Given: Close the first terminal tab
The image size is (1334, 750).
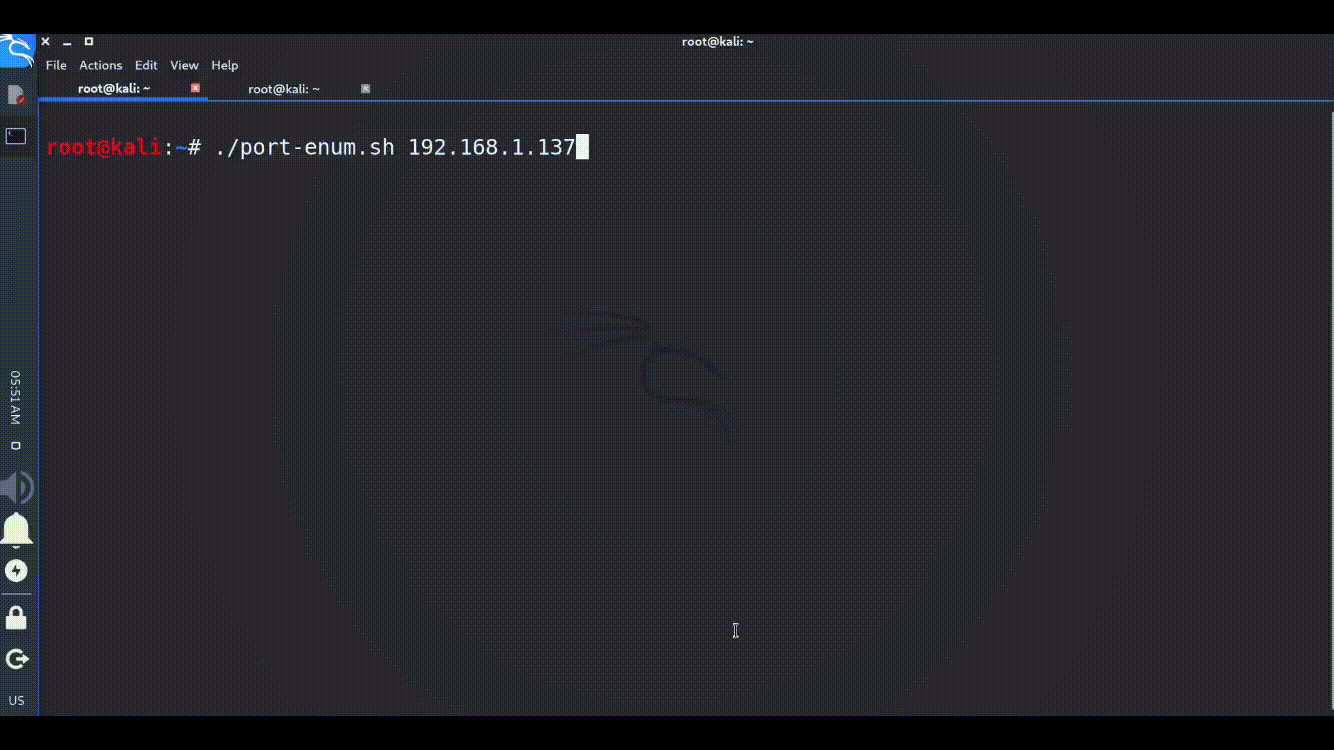Looking at the screenshot, I should tap(195, 88).
